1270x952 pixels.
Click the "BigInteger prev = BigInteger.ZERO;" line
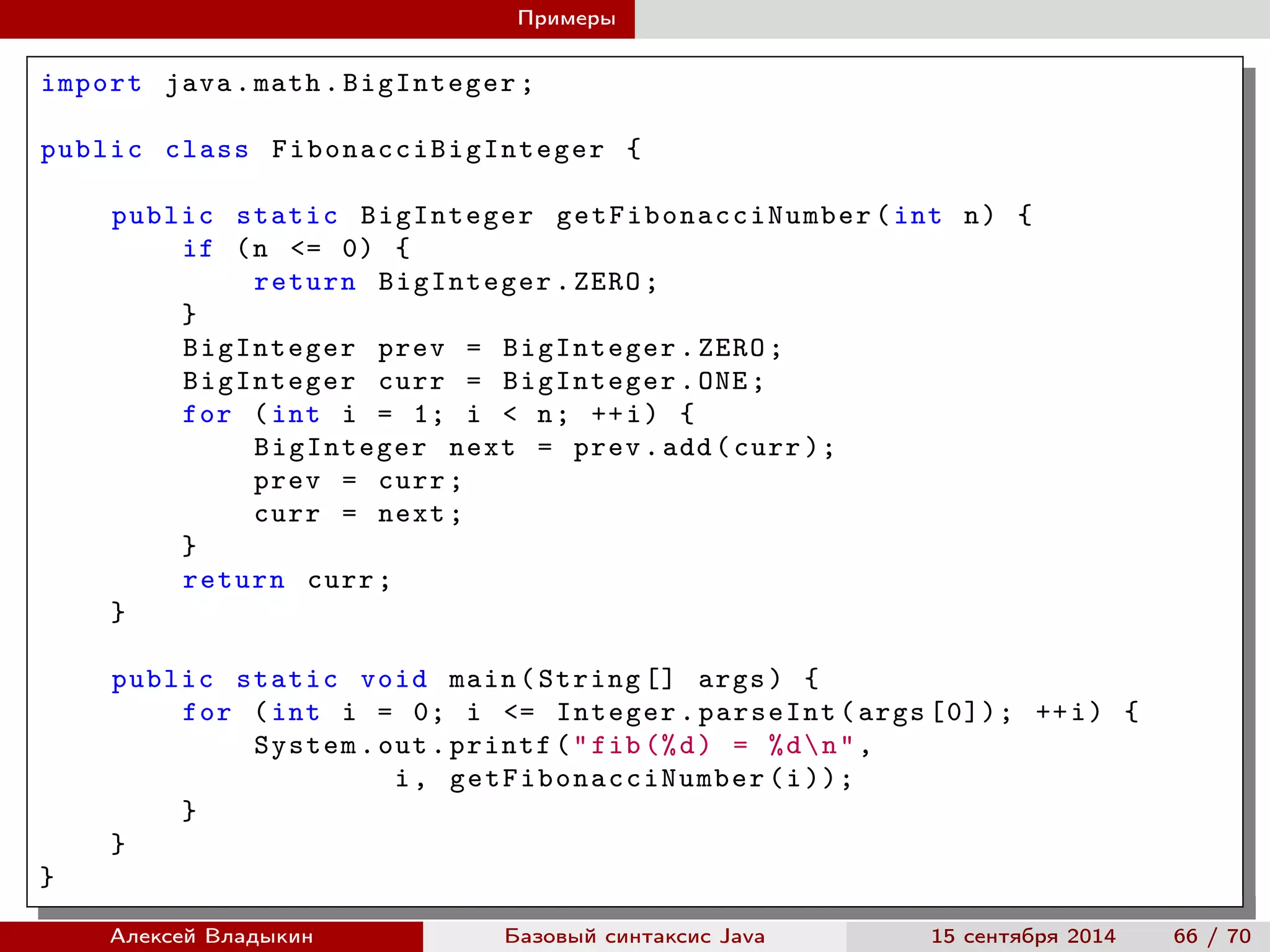[x=482, y=348]
